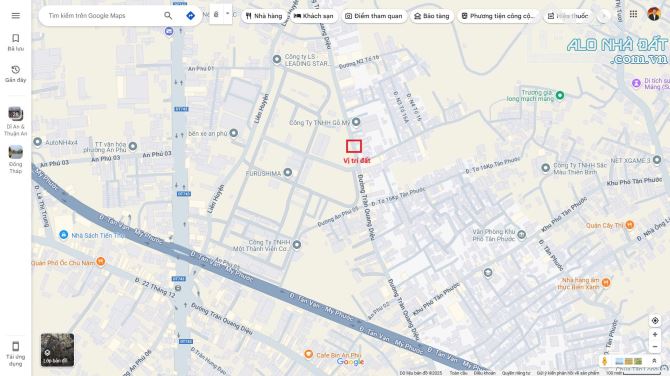Open the Google apps grid

(x=633, y=14)
